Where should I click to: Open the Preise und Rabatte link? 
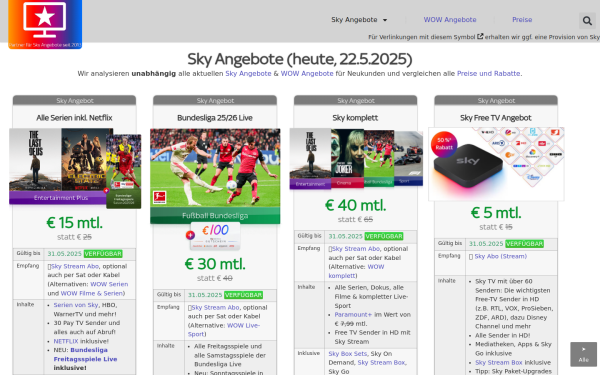pos(488,73)
